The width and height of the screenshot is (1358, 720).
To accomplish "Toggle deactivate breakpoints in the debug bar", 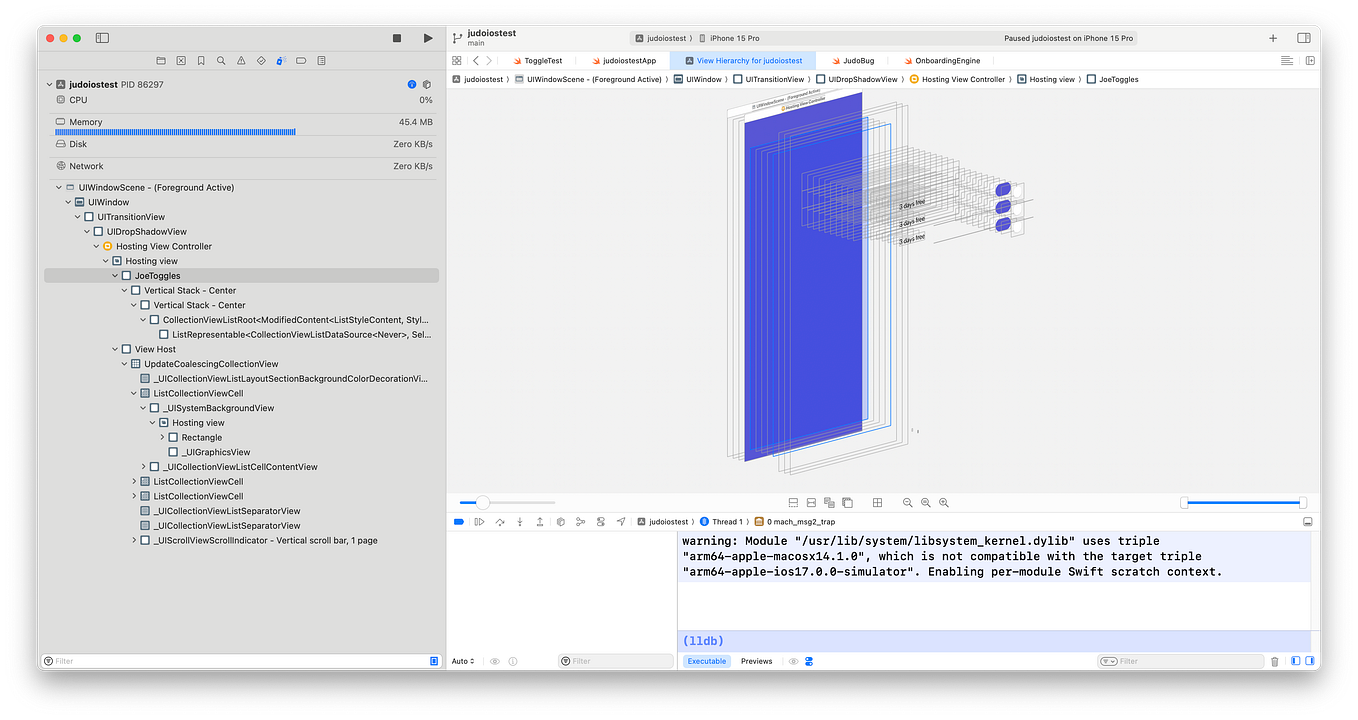I will (459, 521).
